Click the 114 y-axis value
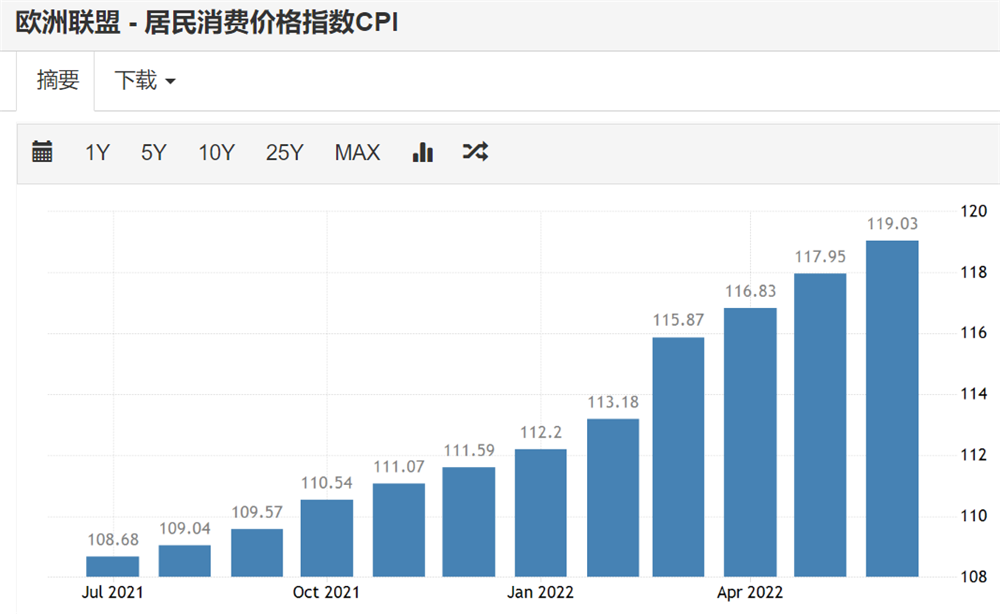Screen dimensions: 1000x614 click(x=974, y=393)
